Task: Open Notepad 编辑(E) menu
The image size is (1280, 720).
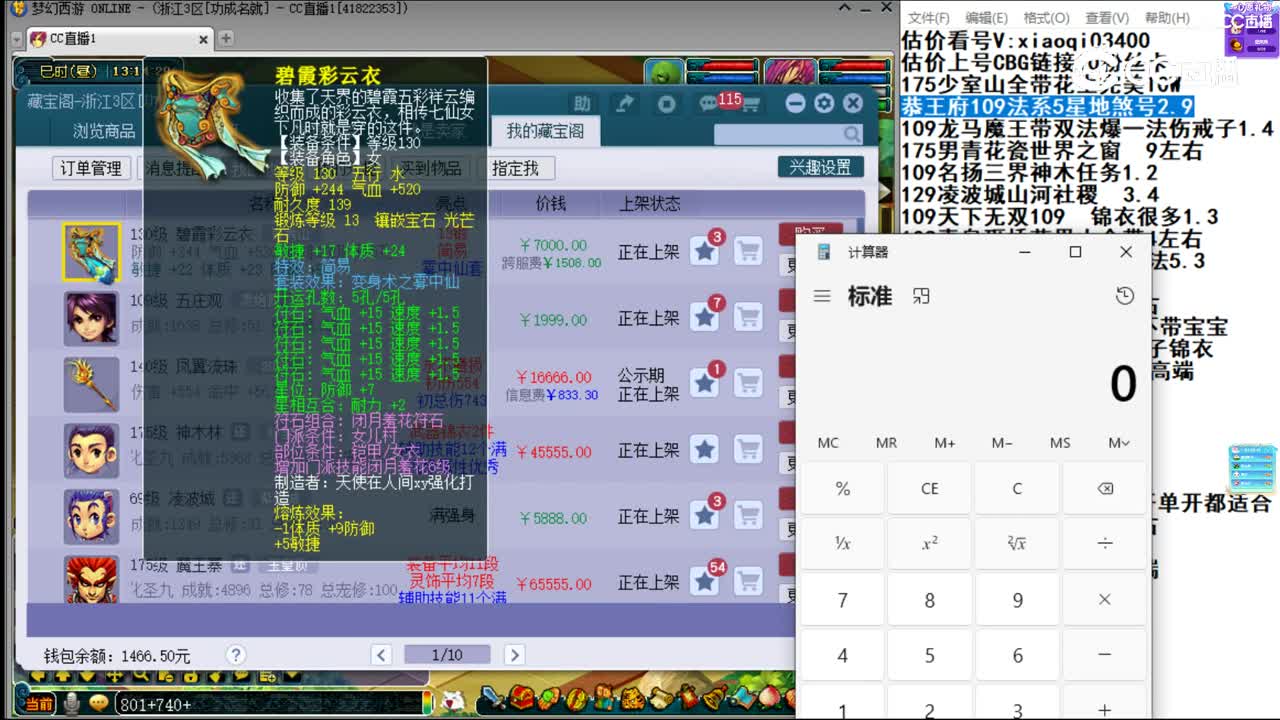Action: coord(986,18)
